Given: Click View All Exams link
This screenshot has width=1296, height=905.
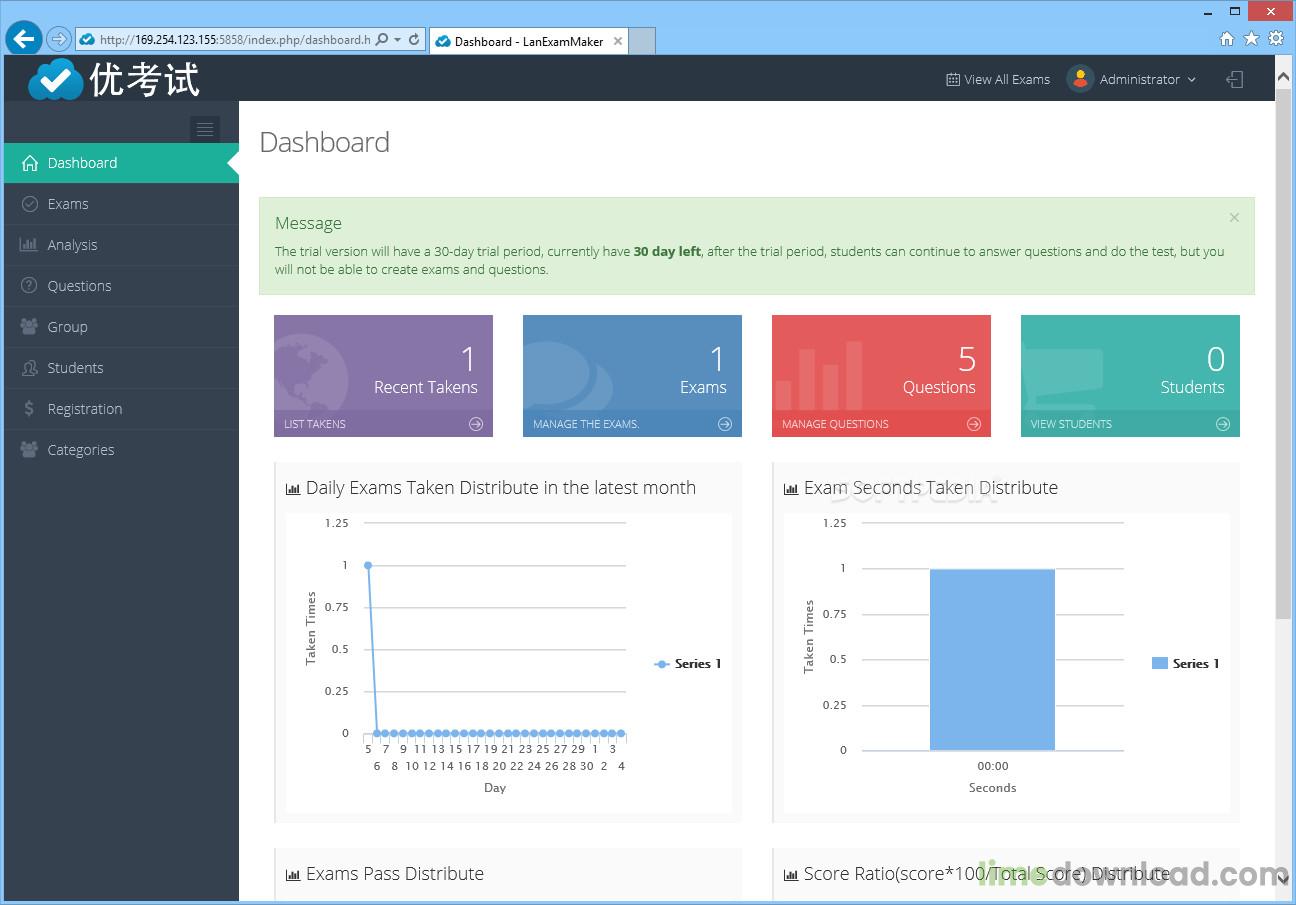Looking at the screenshot, I should coord(998,80).
